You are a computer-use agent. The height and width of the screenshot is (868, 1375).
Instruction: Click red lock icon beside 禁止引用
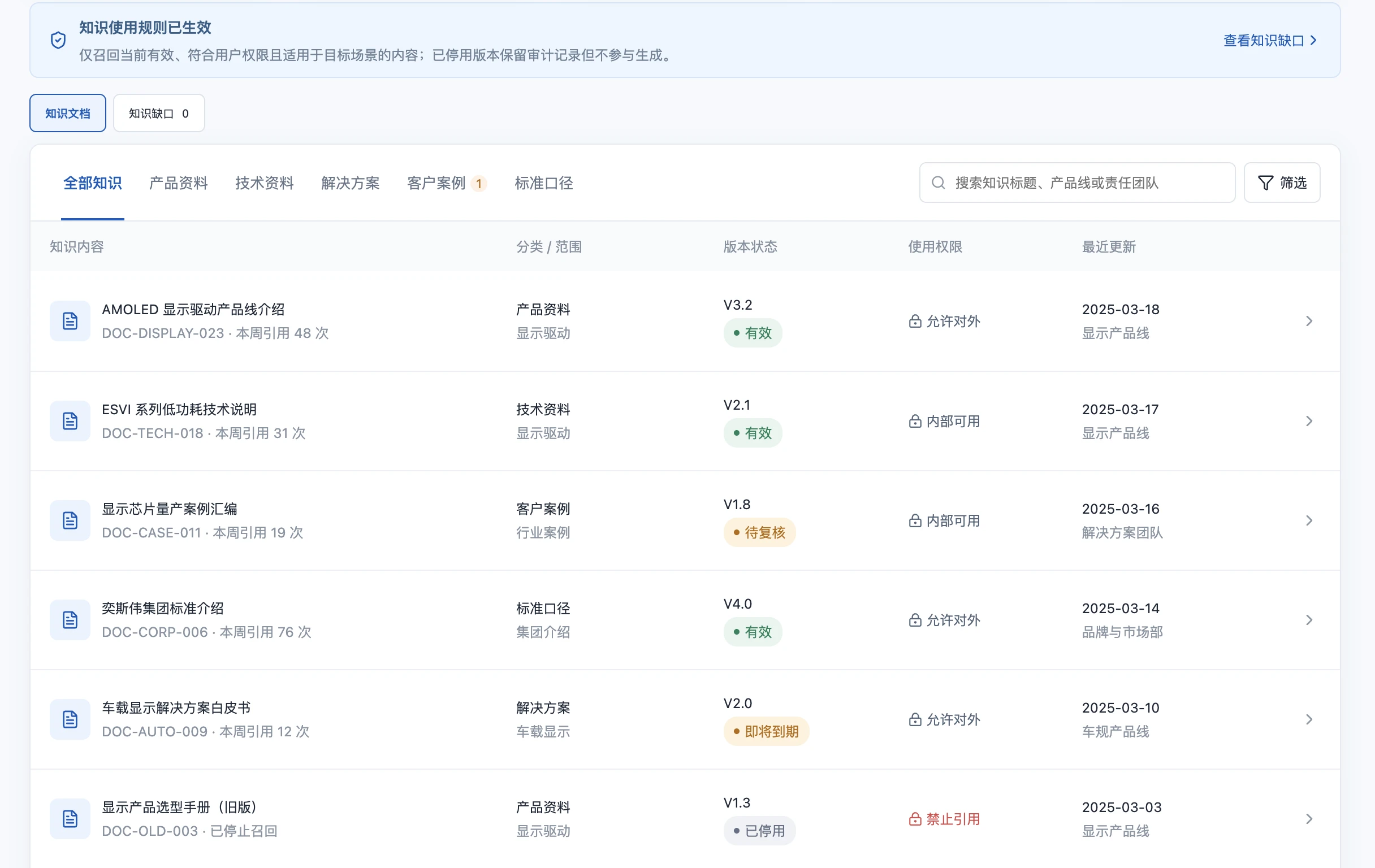pos(915,819)
